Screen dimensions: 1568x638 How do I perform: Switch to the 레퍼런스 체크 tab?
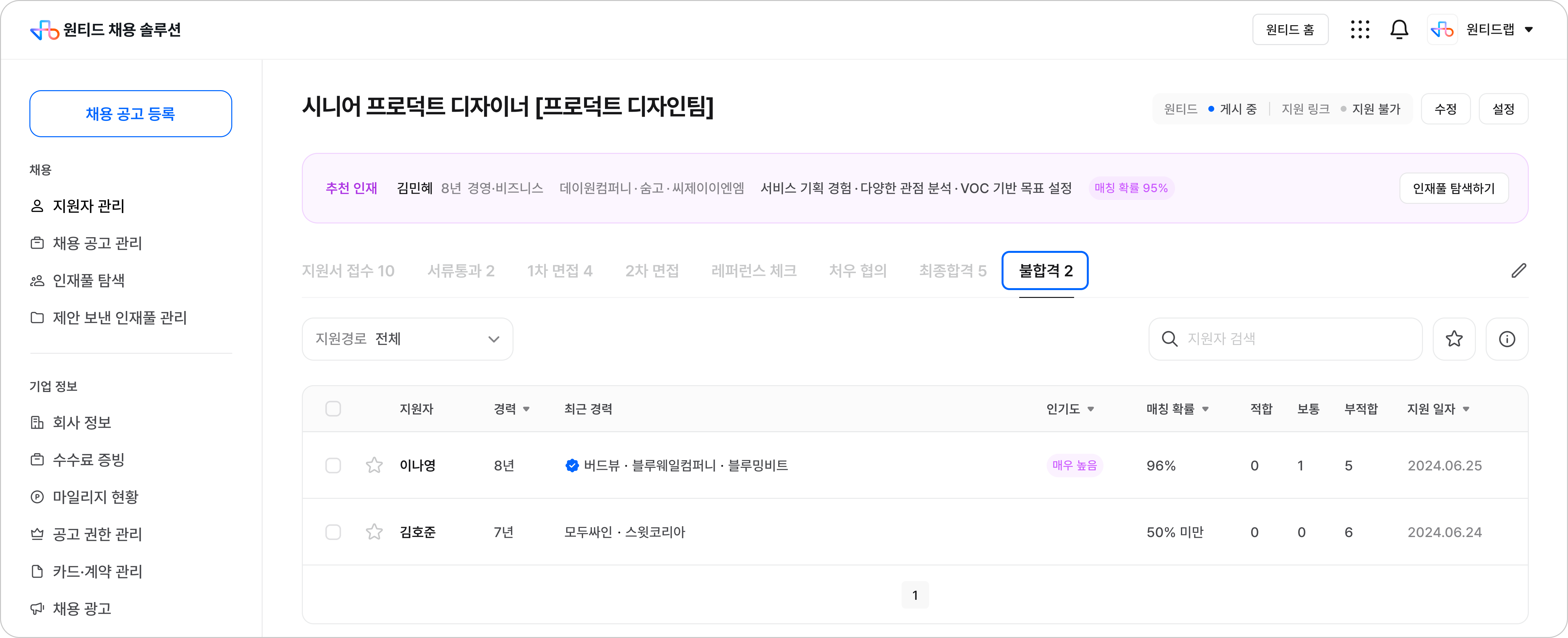pyautogui.click(x=754, y=271)
